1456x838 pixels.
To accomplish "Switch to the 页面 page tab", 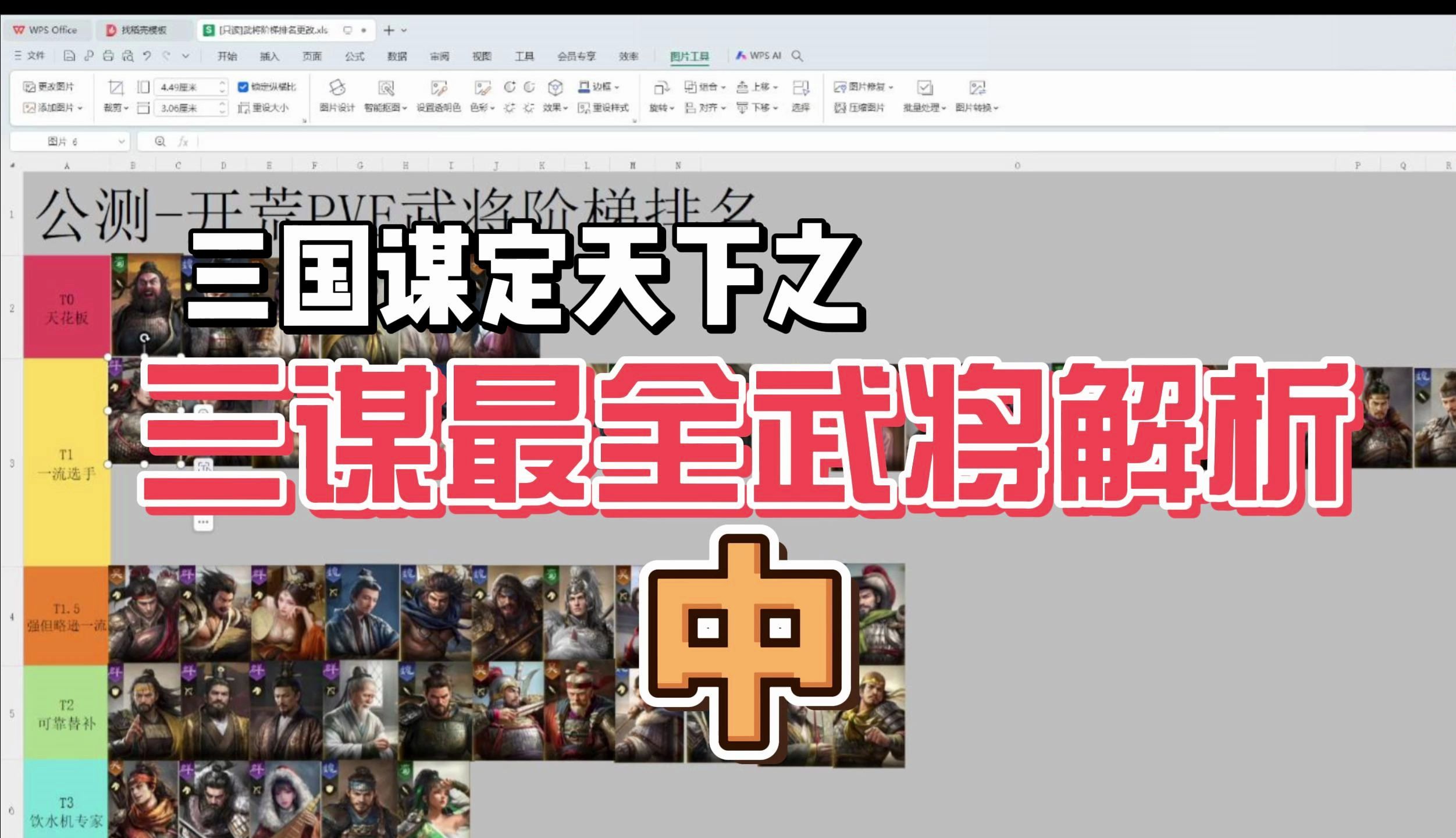I will pyautogui.click(x=312, y=56).
